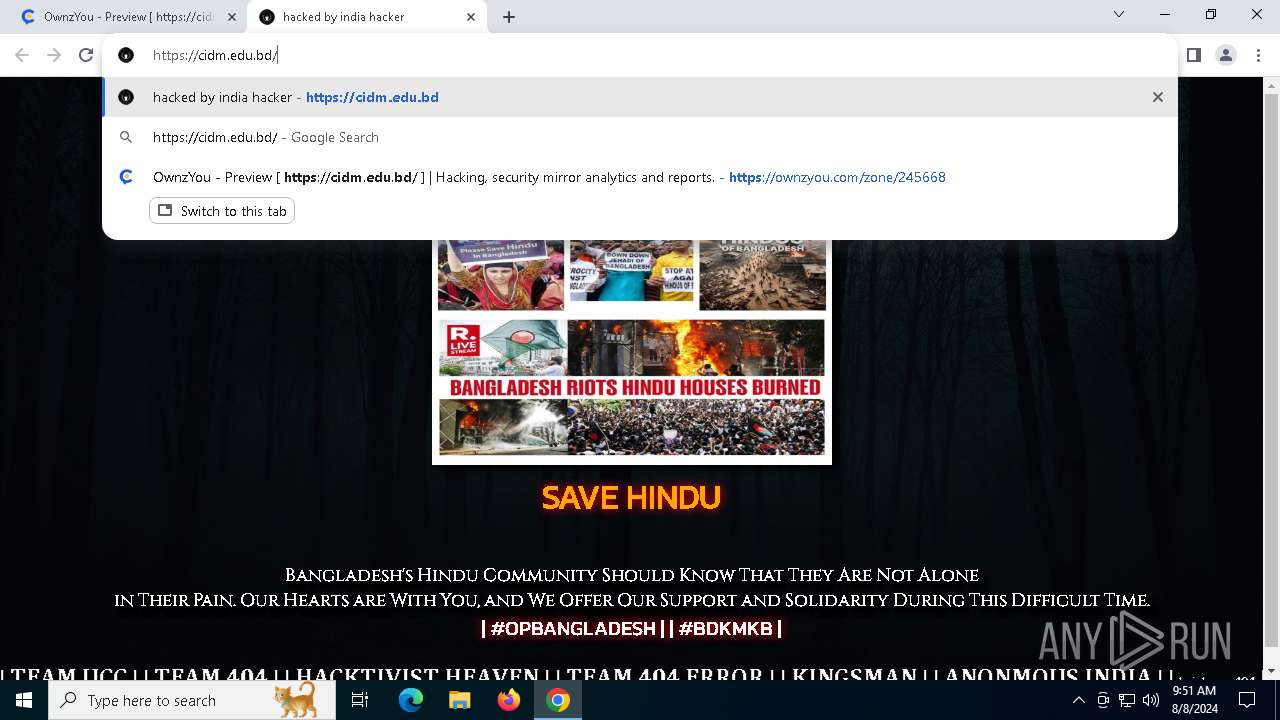Click the address bar URL field
1280x720 pixels.
(x=640, y=55)
